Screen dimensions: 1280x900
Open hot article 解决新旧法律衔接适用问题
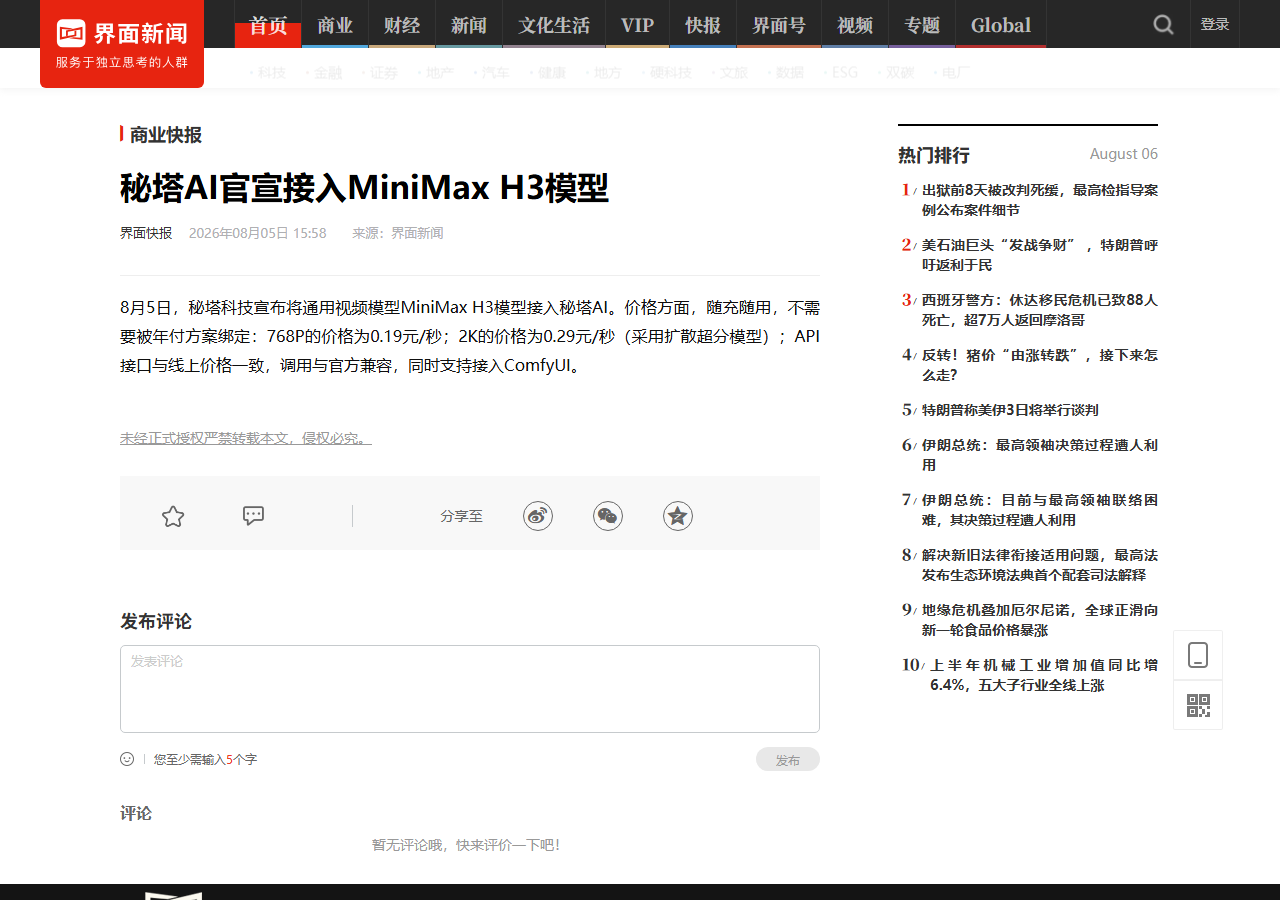click(1040, 565)
